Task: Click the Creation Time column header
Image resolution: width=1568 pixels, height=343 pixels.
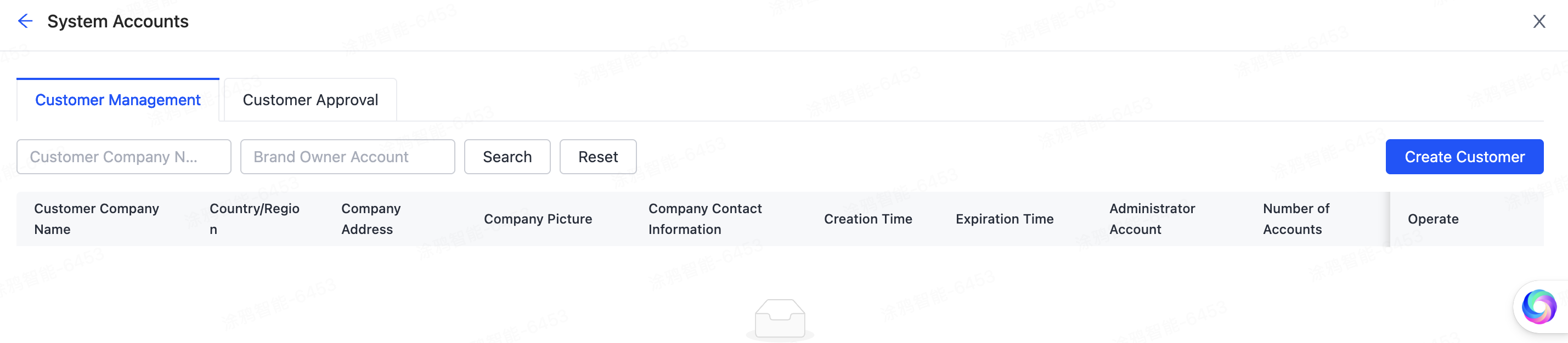Action: [x=868, y=218]
